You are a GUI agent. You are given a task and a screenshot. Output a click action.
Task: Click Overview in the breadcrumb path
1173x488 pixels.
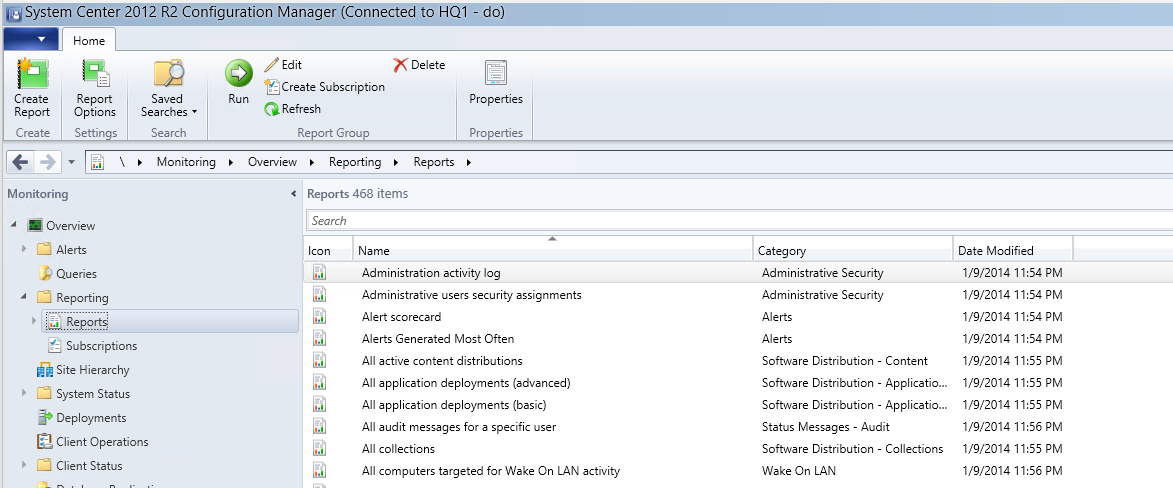tap(272, 162)
